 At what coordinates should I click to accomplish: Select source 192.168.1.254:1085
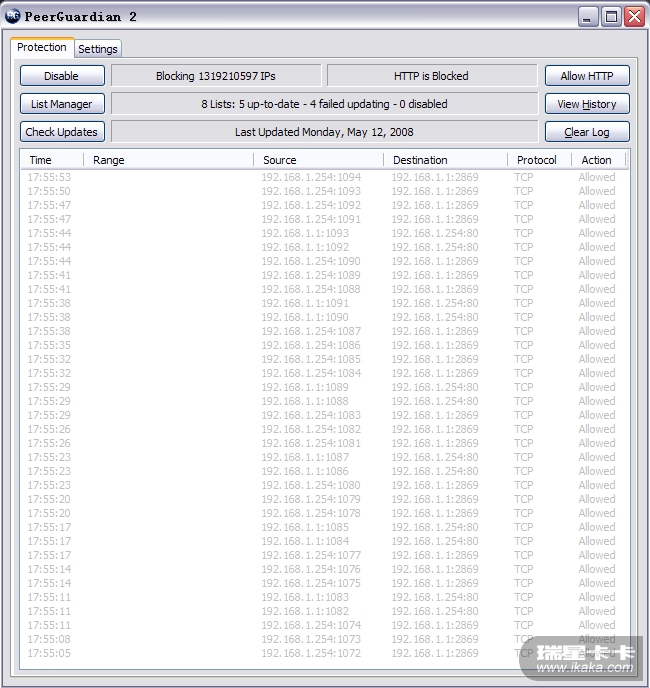click(311, 359)
